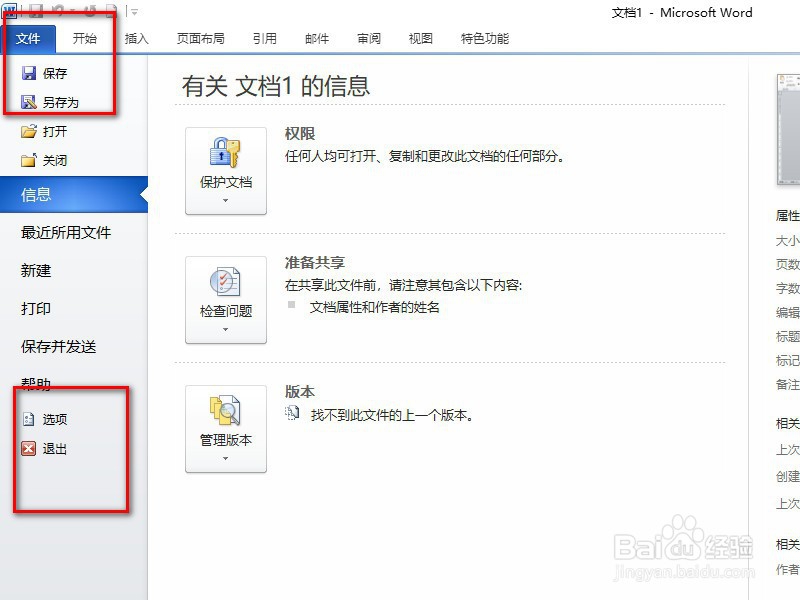Screen dimensions: 800x600
Task: Click the 管理版本 button label
Action: click(x=226, y=440)
